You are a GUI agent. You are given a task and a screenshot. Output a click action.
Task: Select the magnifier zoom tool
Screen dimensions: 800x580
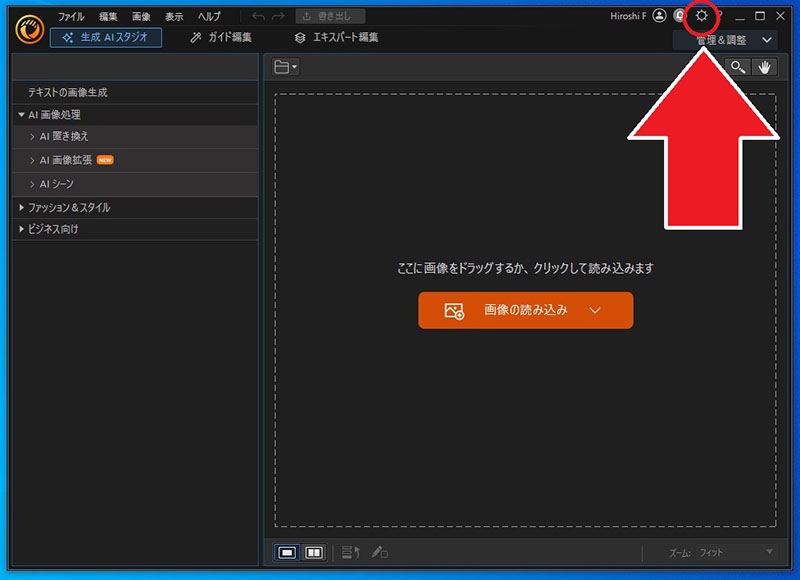coord(737,67)
